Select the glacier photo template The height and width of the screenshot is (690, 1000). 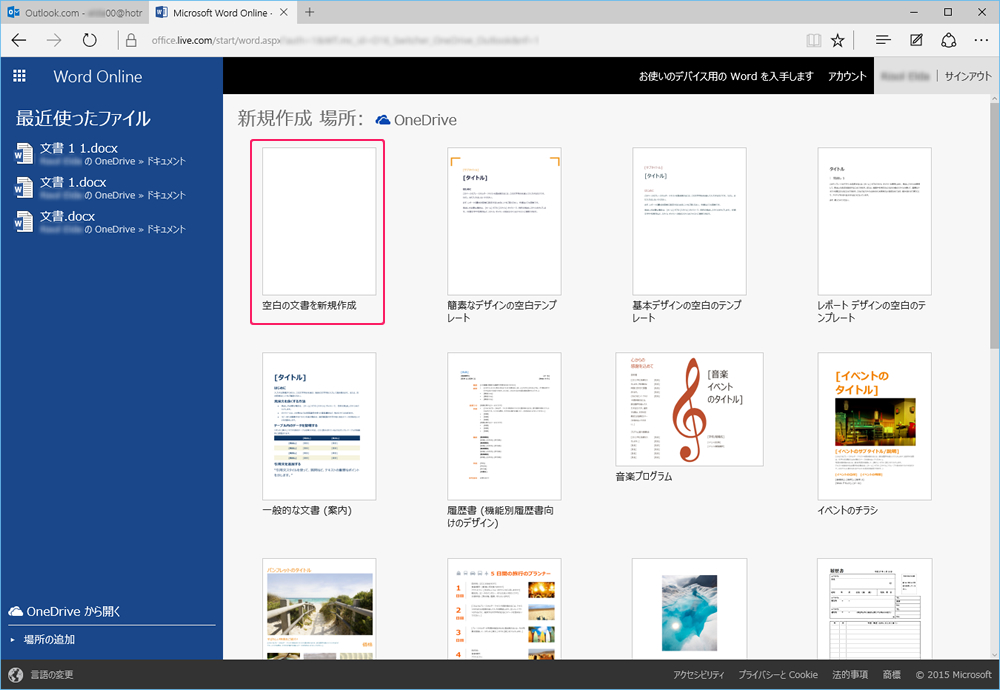(x=689, y=608)
